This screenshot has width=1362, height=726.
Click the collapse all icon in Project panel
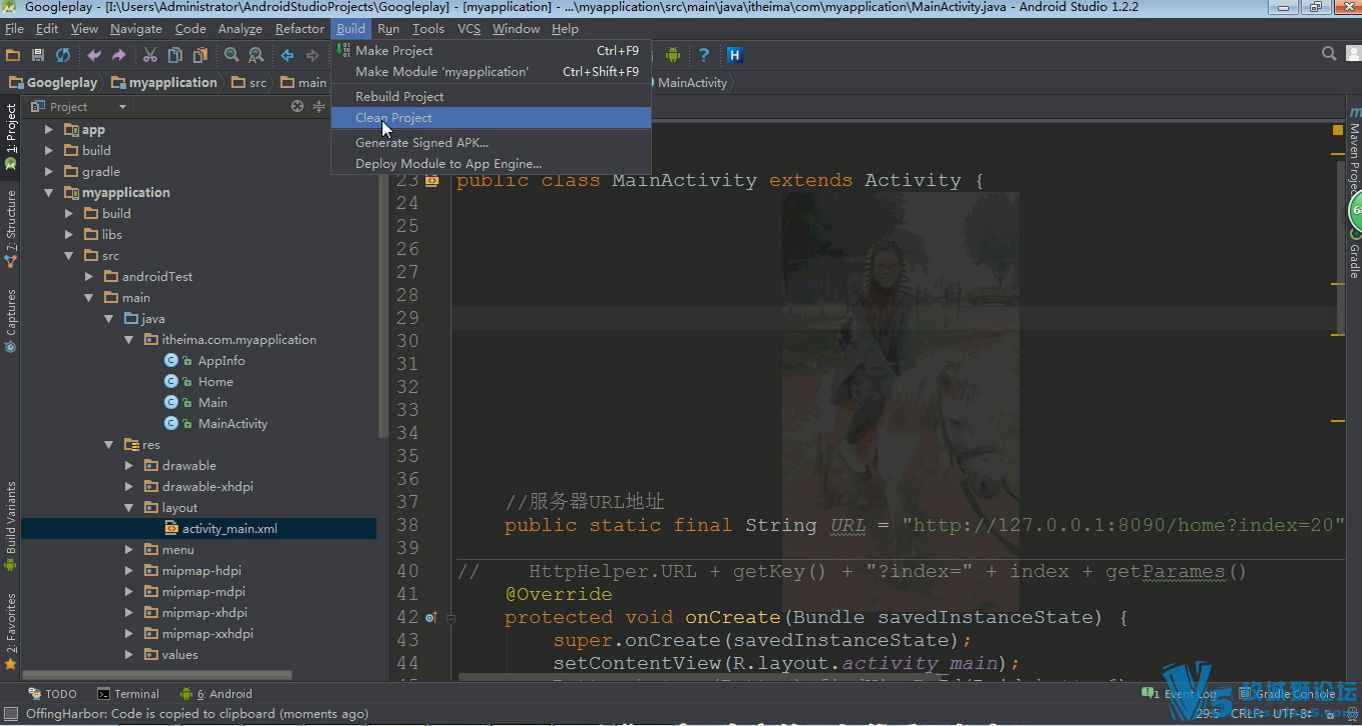pos(319,106)
